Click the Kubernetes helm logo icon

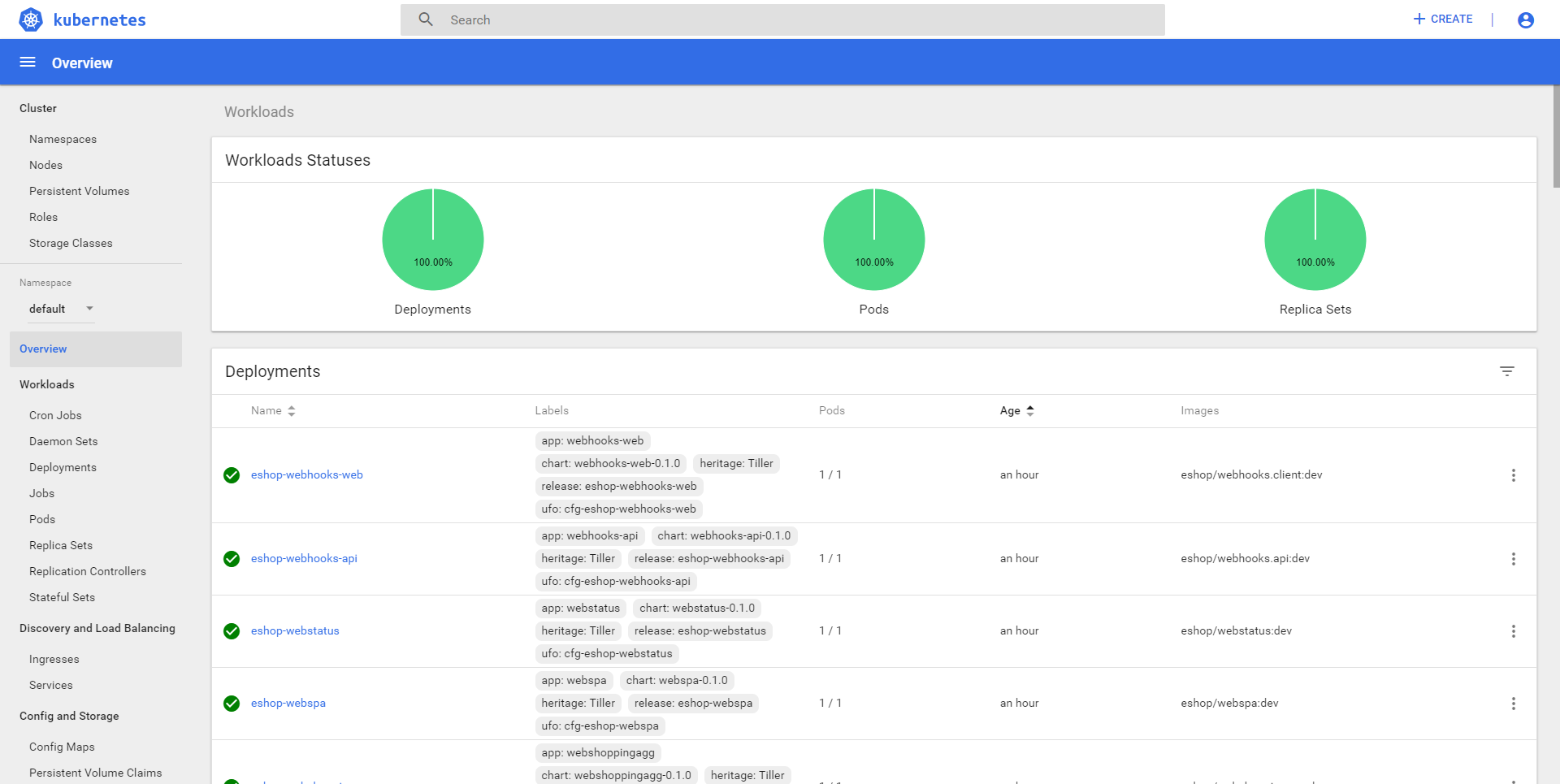31,19
